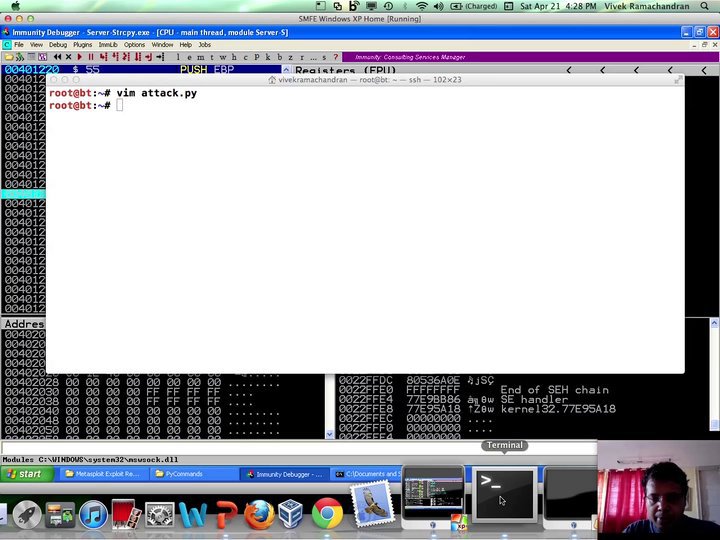Click the X close-program toolbar icon

coord(68,57)
